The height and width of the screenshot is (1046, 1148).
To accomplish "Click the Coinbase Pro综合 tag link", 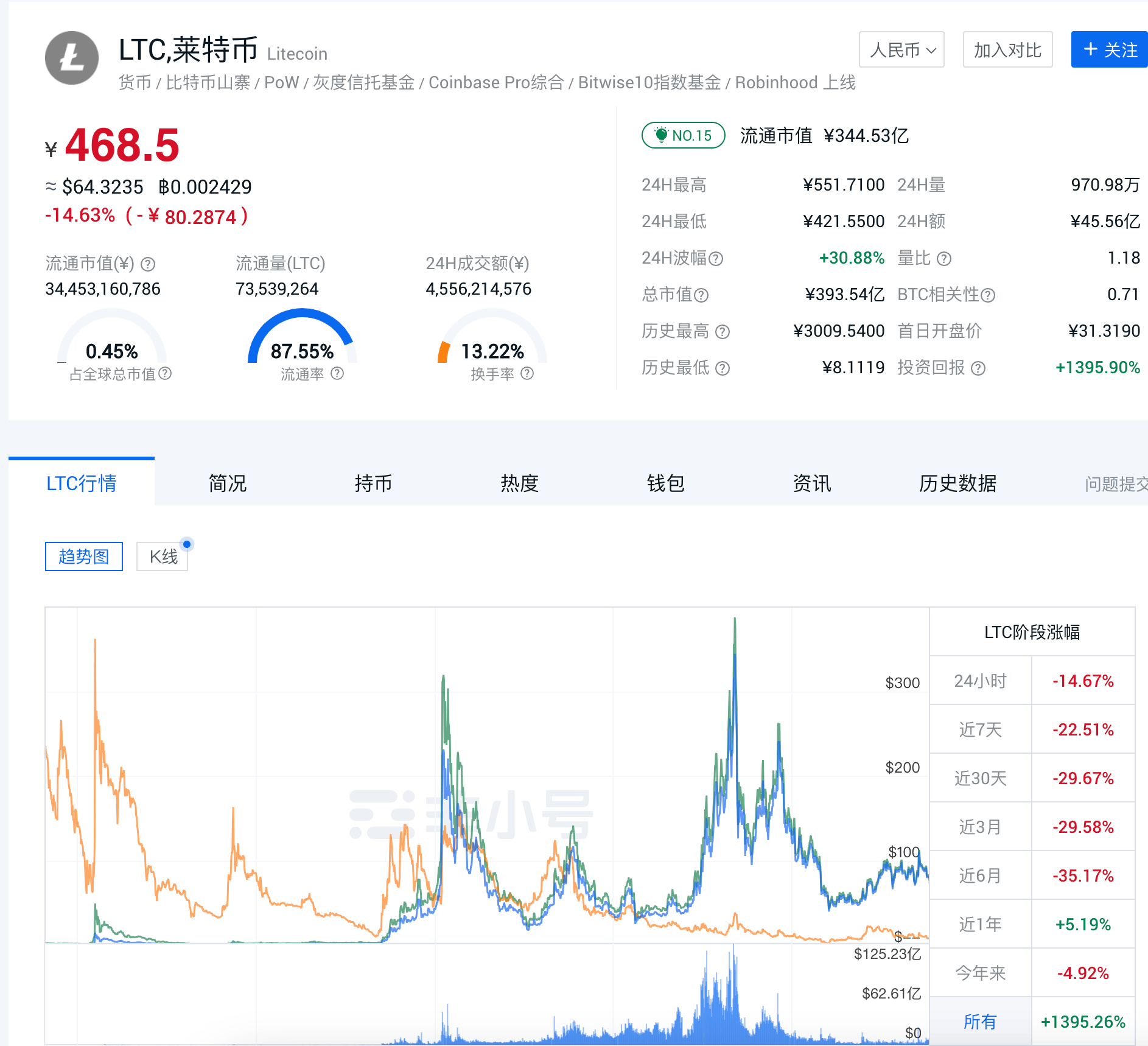I will (x=496, y=83).
